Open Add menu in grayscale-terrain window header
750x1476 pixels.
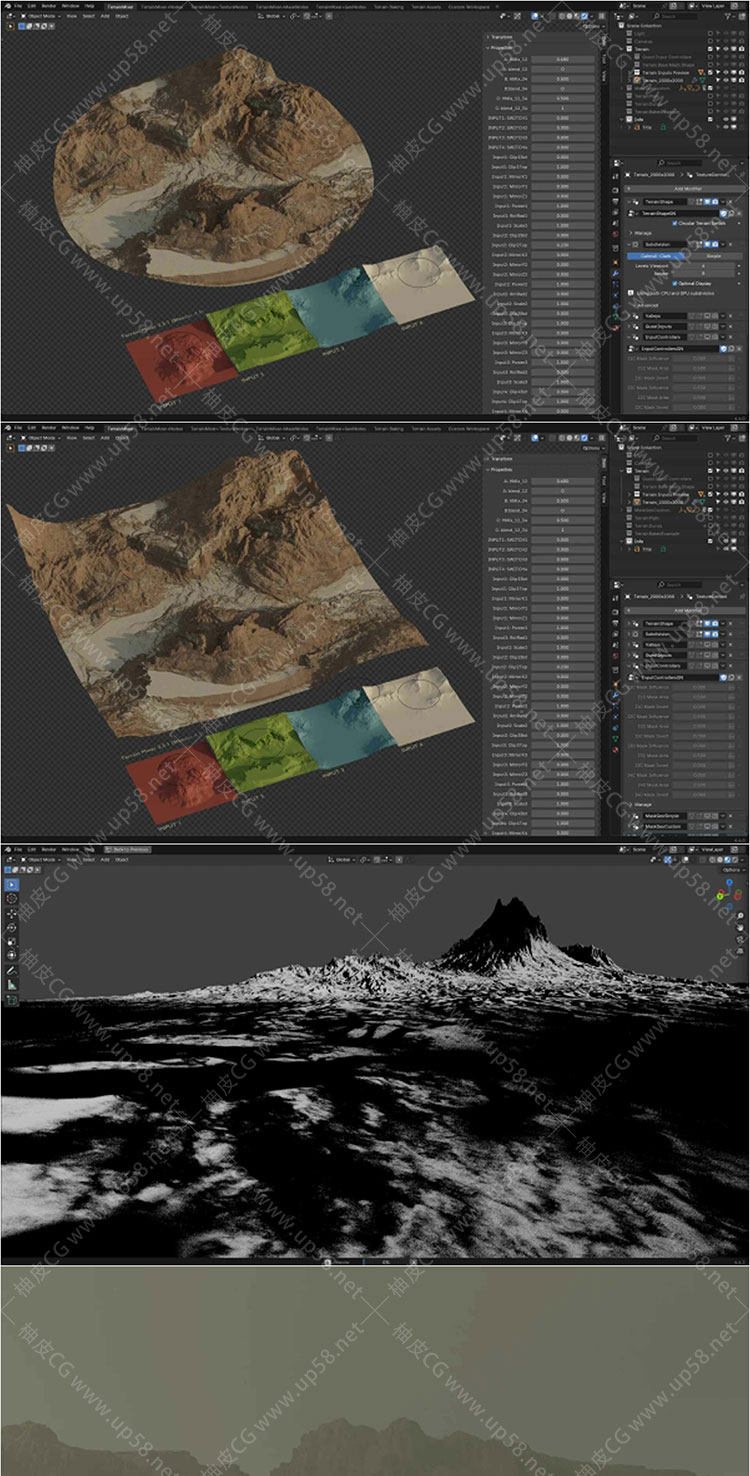pyautogui.click(x=104, y=859)
